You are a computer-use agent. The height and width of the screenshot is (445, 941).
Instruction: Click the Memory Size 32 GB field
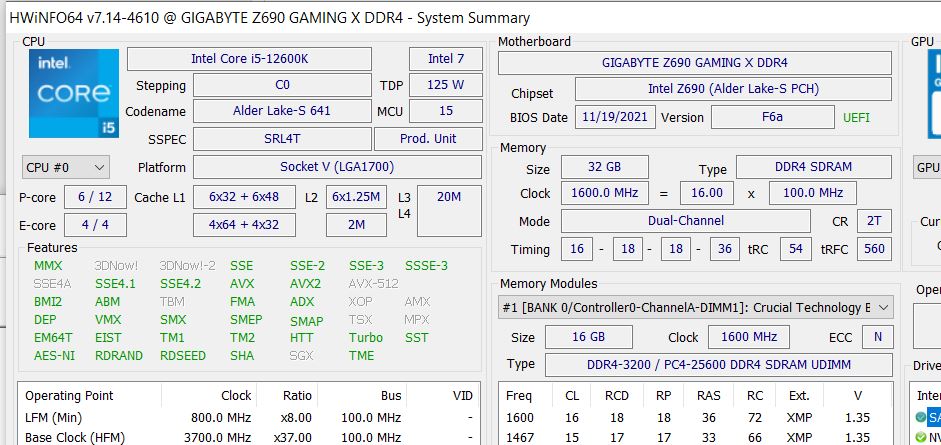point(604,167)
